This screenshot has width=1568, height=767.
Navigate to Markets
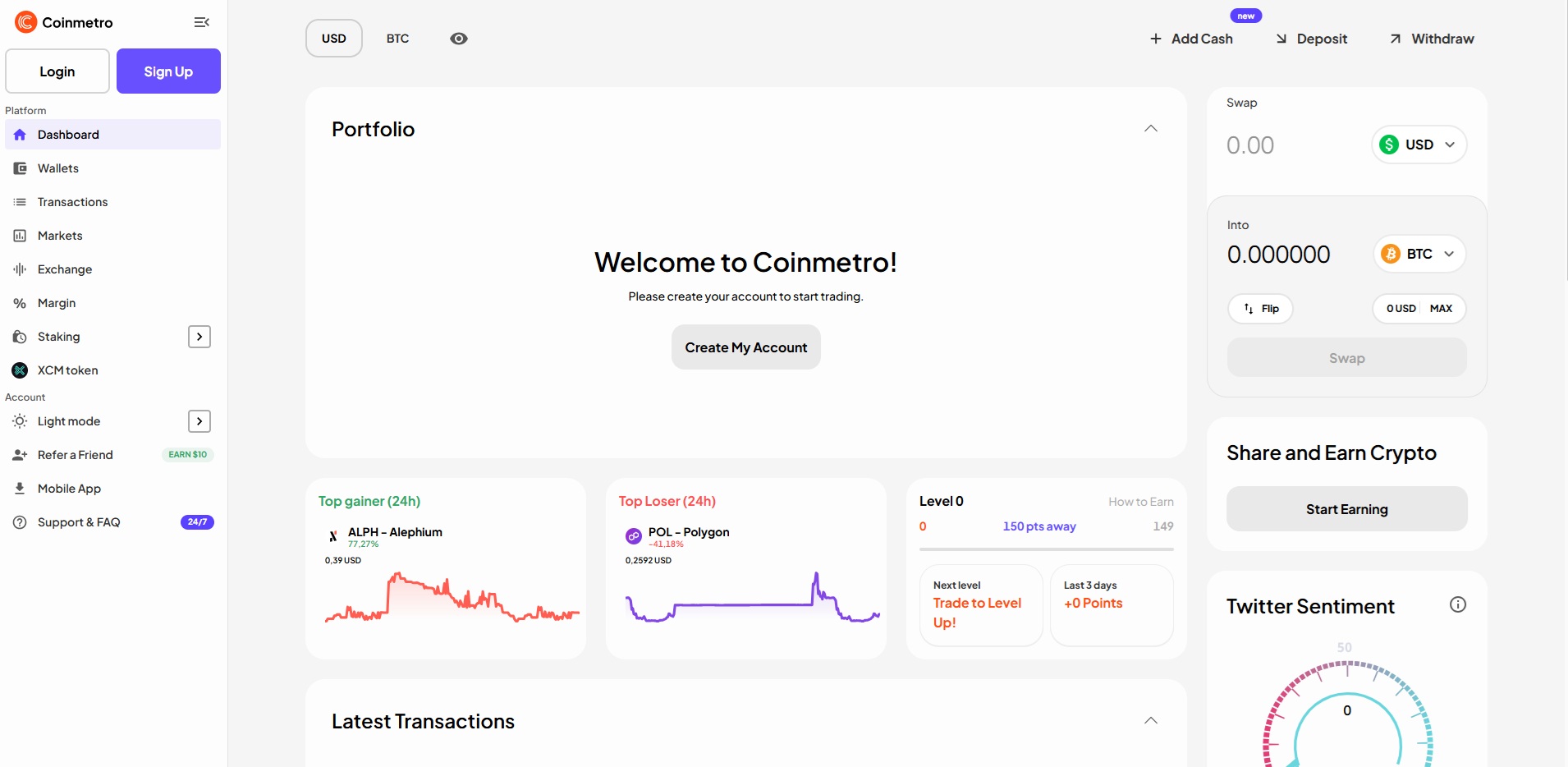(113, 236)
